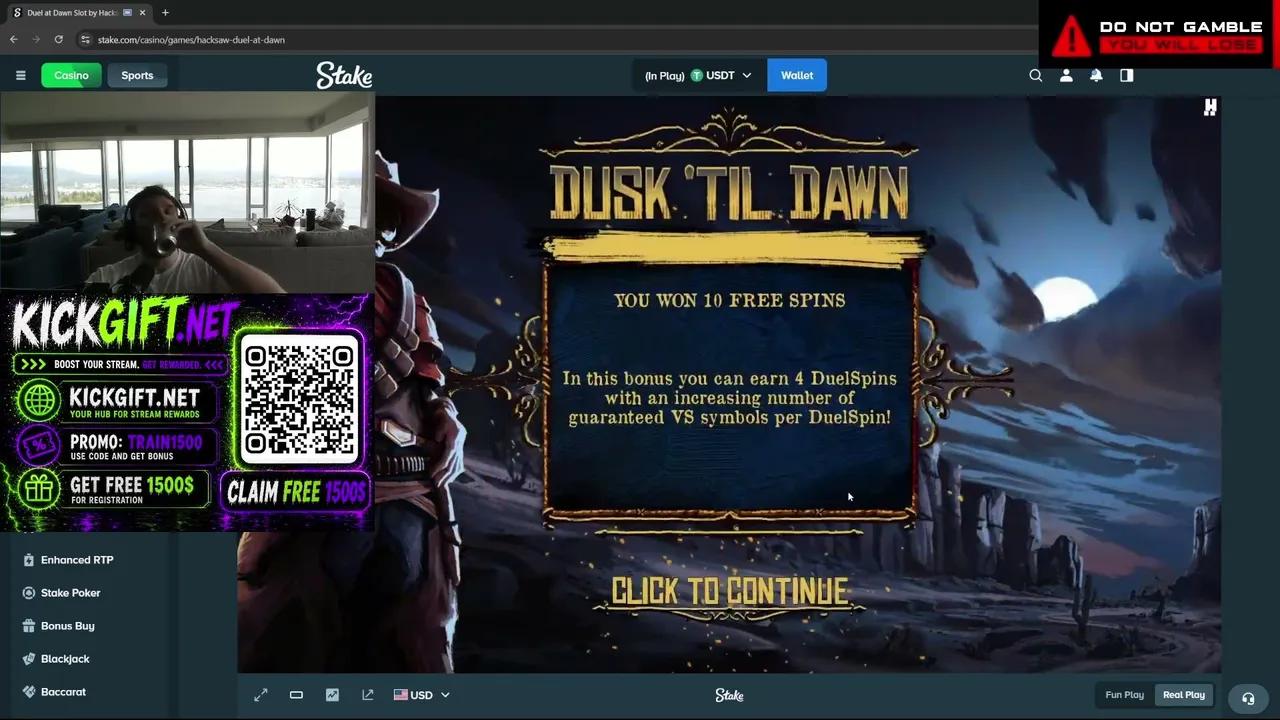Screen dimensions: 1280x720
Task: Click the CLAIM FREE 1500$ banner button
Action: (297, 492)
